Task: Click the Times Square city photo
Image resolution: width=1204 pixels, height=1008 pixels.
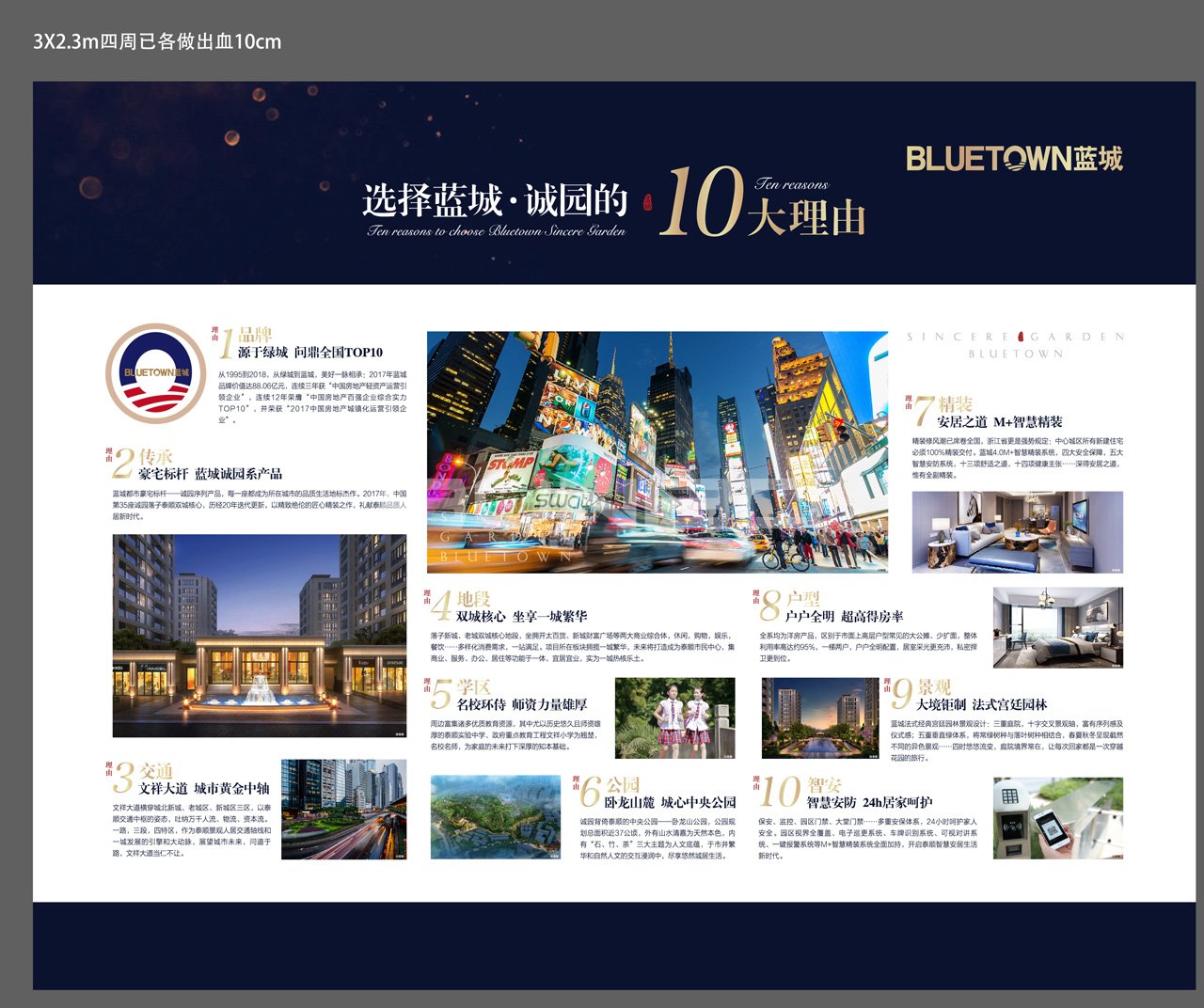Action: [657, 451]
